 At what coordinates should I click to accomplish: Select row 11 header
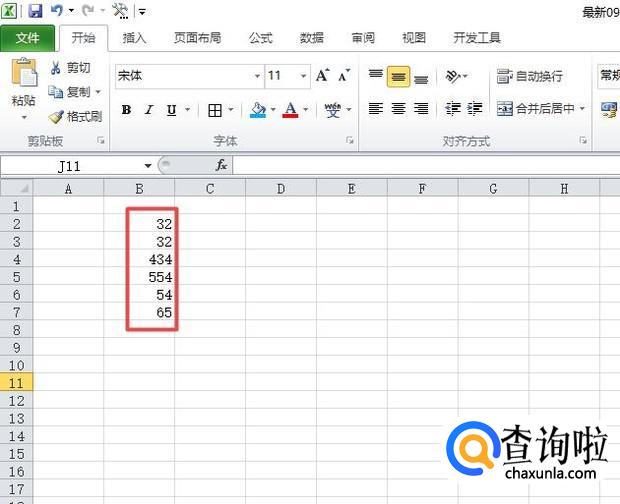click(x=16, y=383)
